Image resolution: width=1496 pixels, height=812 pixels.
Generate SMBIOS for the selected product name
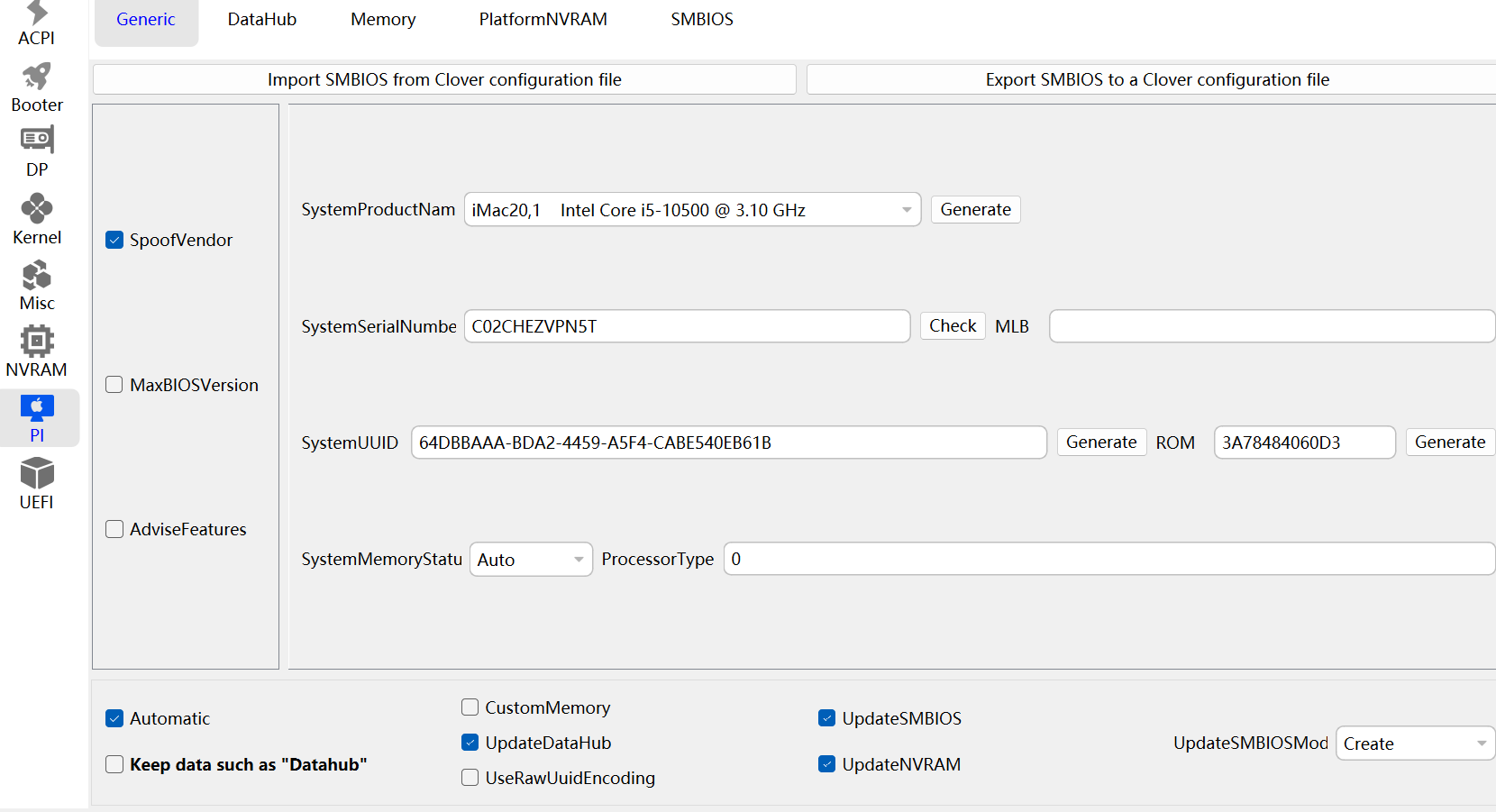(x=976, y=210)
